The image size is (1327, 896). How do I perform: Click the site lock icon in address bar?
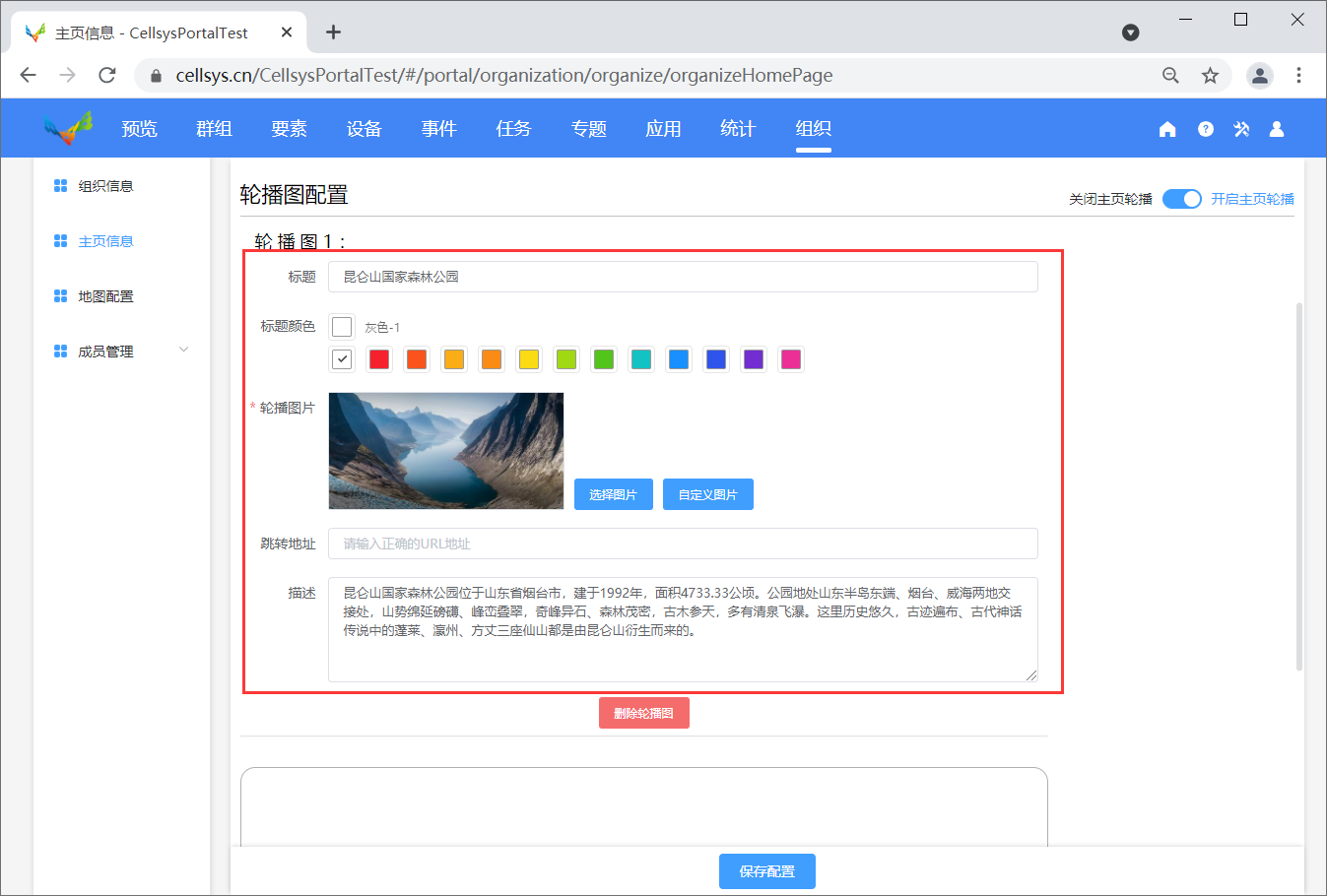156,76
